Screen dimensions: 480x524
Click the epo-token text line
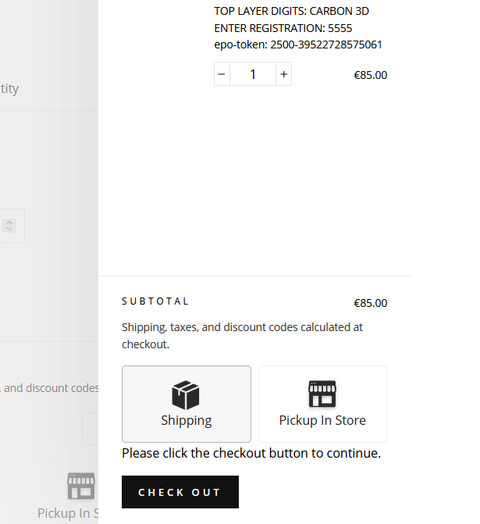coord(298,44)
